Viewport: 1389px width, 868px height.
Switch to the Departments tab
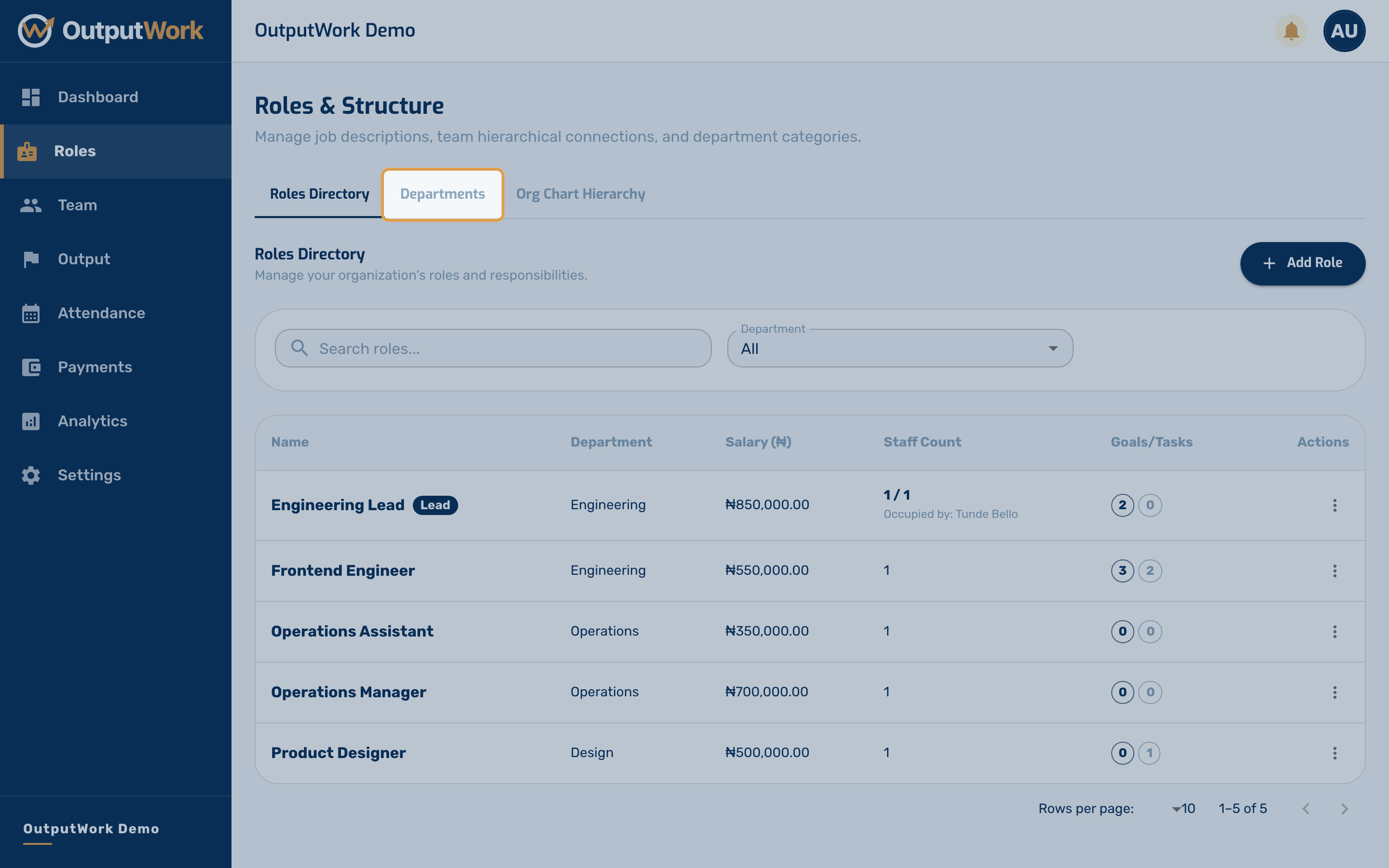click(x=443, y=194)
